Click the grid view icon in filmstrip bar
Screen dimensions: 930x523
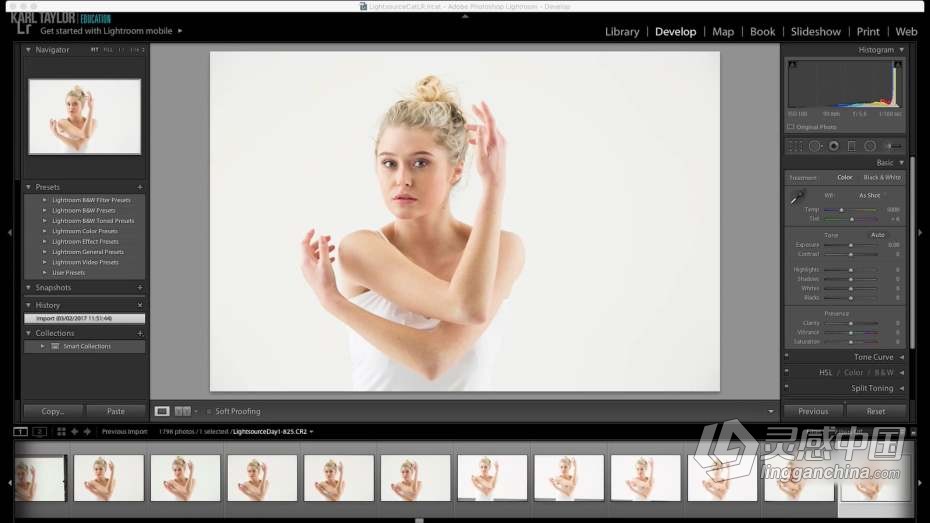pos(61,432)
